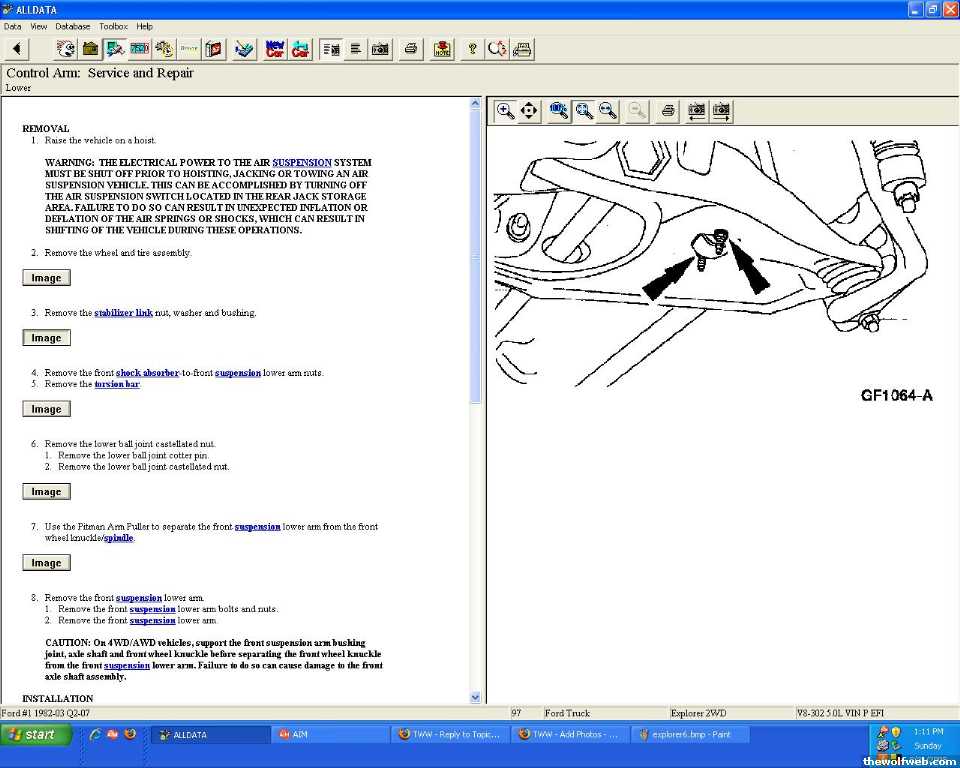Click the previous image camera icon
Image resolution: width=960 pixels, height=768 pixels.
696,111
